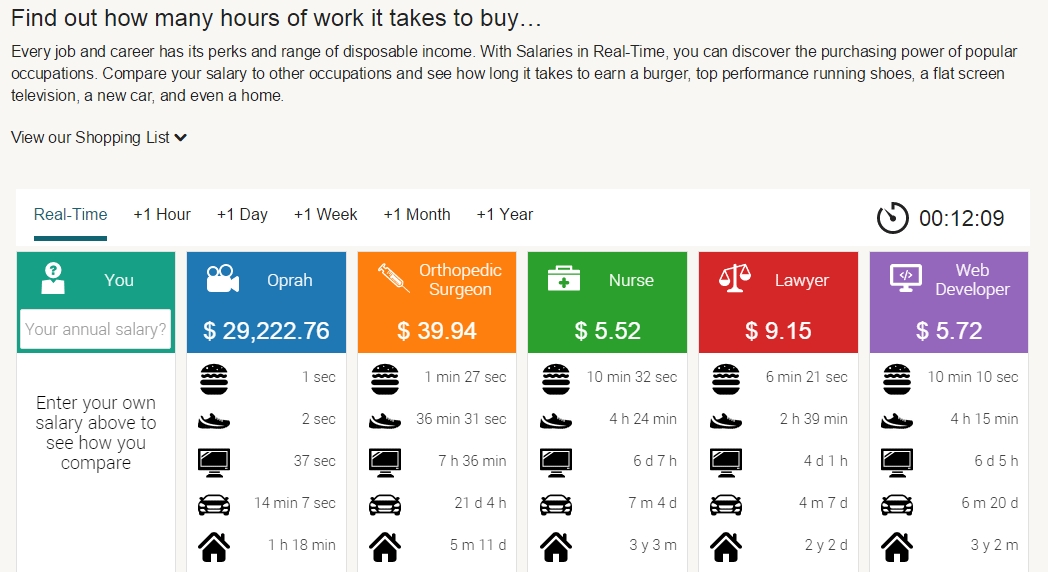Click the car icon in Nurse column
The width and height of the screenshot is (1048, 572).
(x=556, y=505)
